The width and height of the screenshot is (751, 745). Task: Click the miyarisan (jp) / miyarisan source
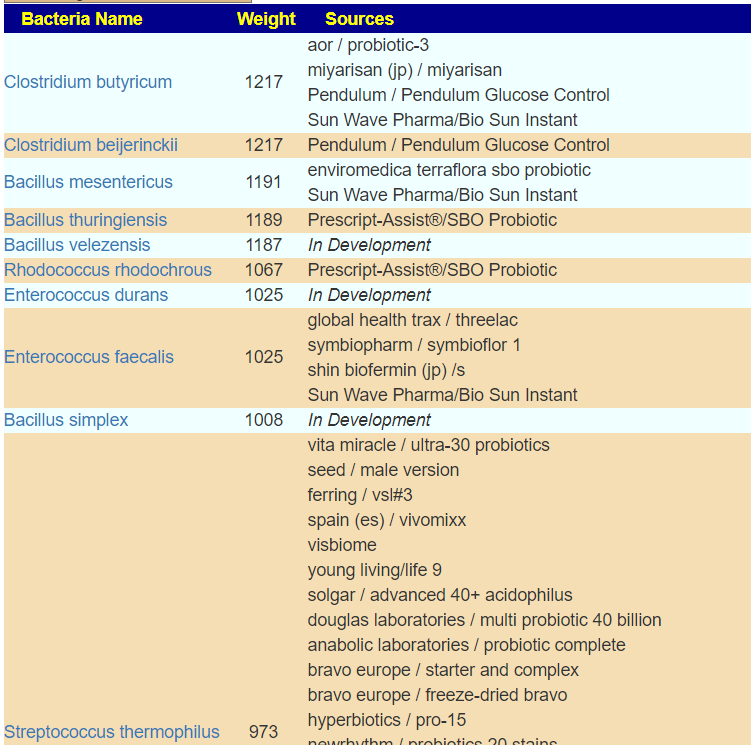tap(405, 70)
